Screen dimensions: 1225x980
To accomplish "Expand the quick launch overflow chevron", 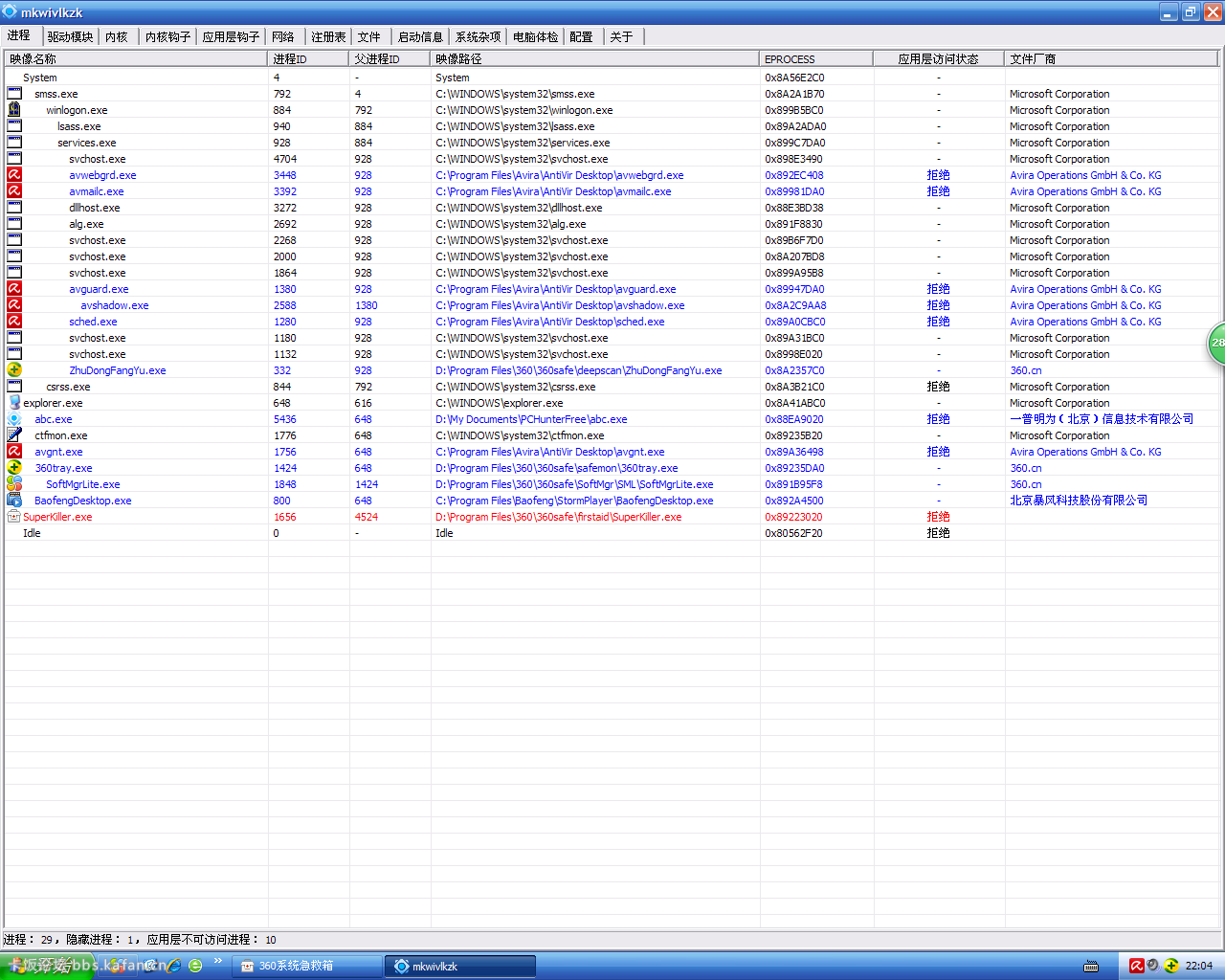I will [x=218, y=961].
